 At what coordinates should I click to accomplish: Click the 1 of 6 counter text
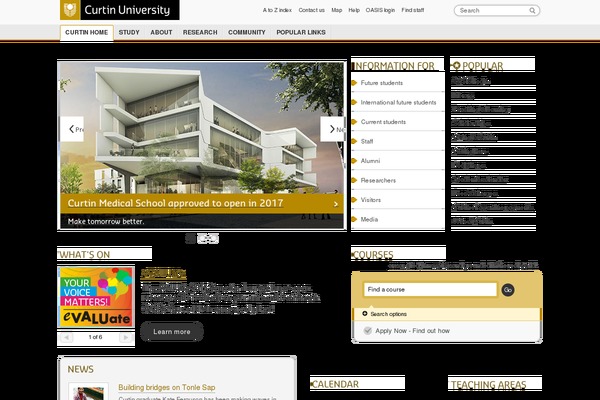click(x=95, y=337)
